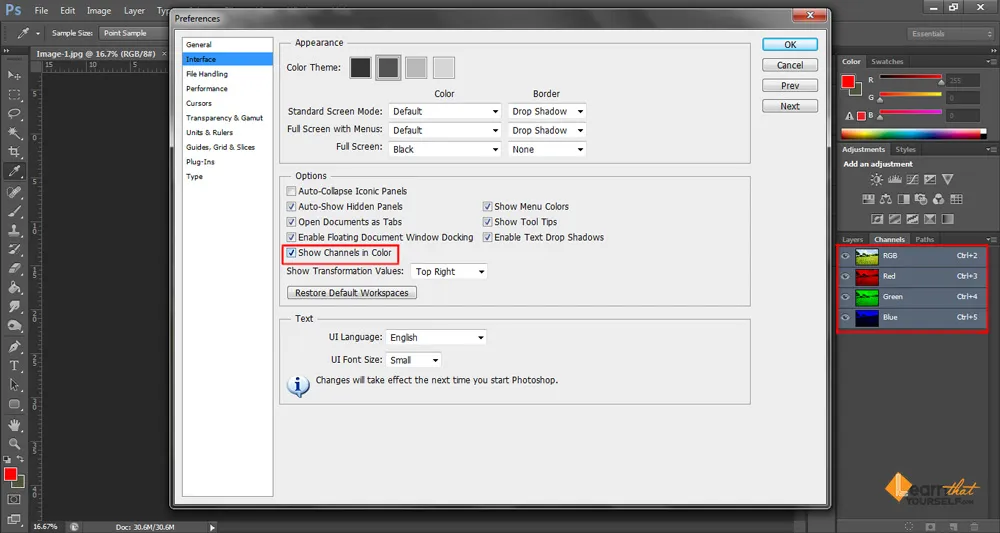This screenshot has height=533, width=1000.
Task: Open the Show Transformation Values dropdown
Action: click(448, 272)
